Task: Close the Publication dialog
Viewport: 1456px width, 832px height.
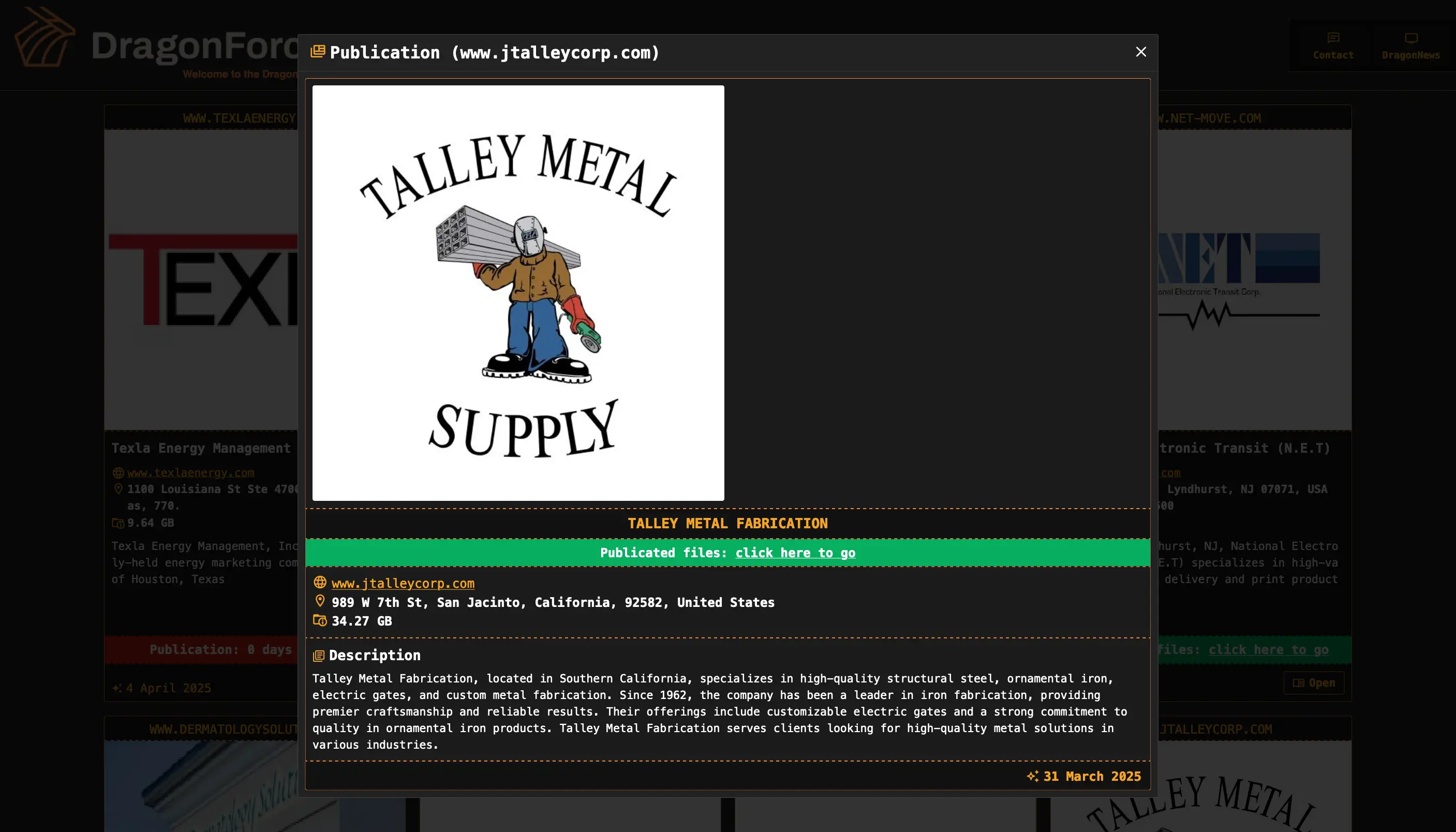Action: (x=1140, y=52)
